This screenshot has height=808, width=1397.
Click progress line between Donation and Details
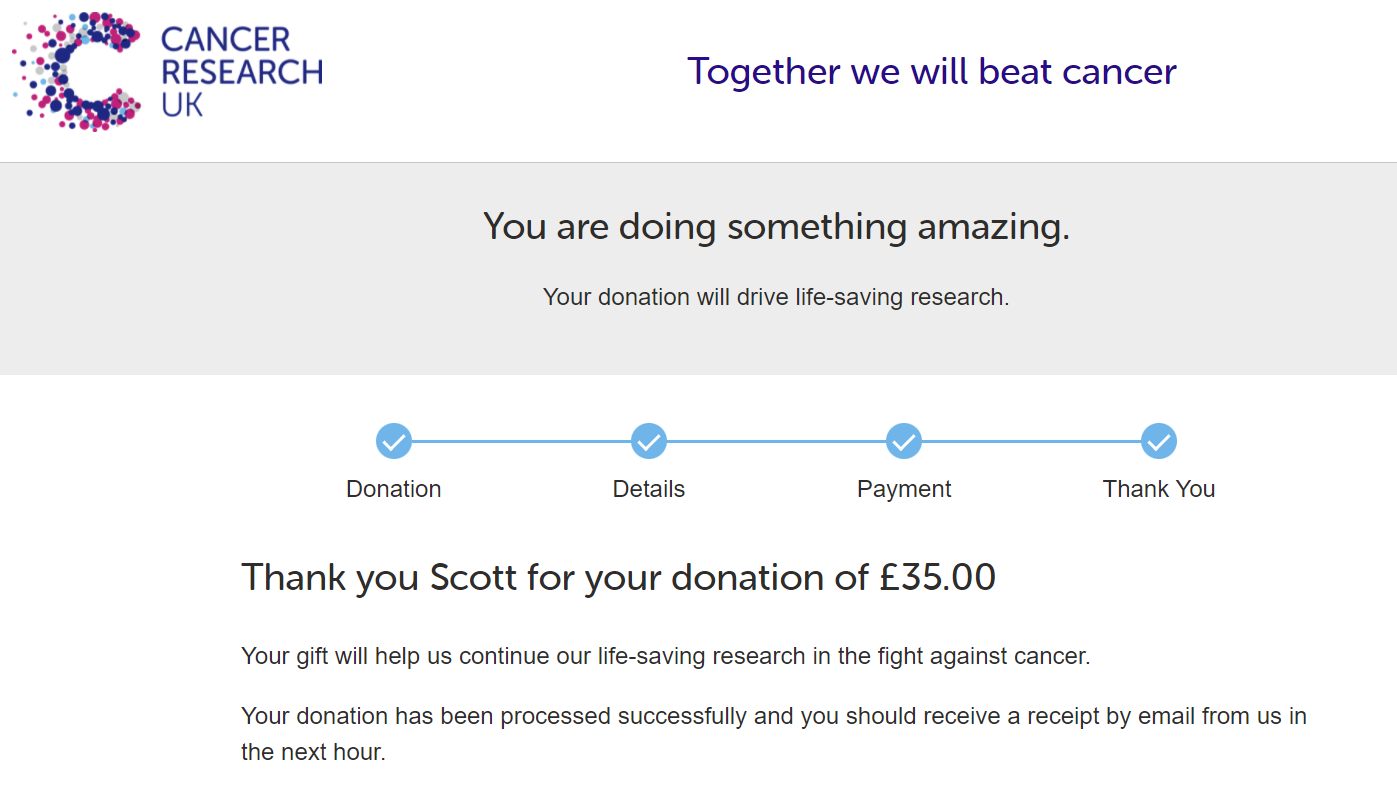tap(521, 441)
